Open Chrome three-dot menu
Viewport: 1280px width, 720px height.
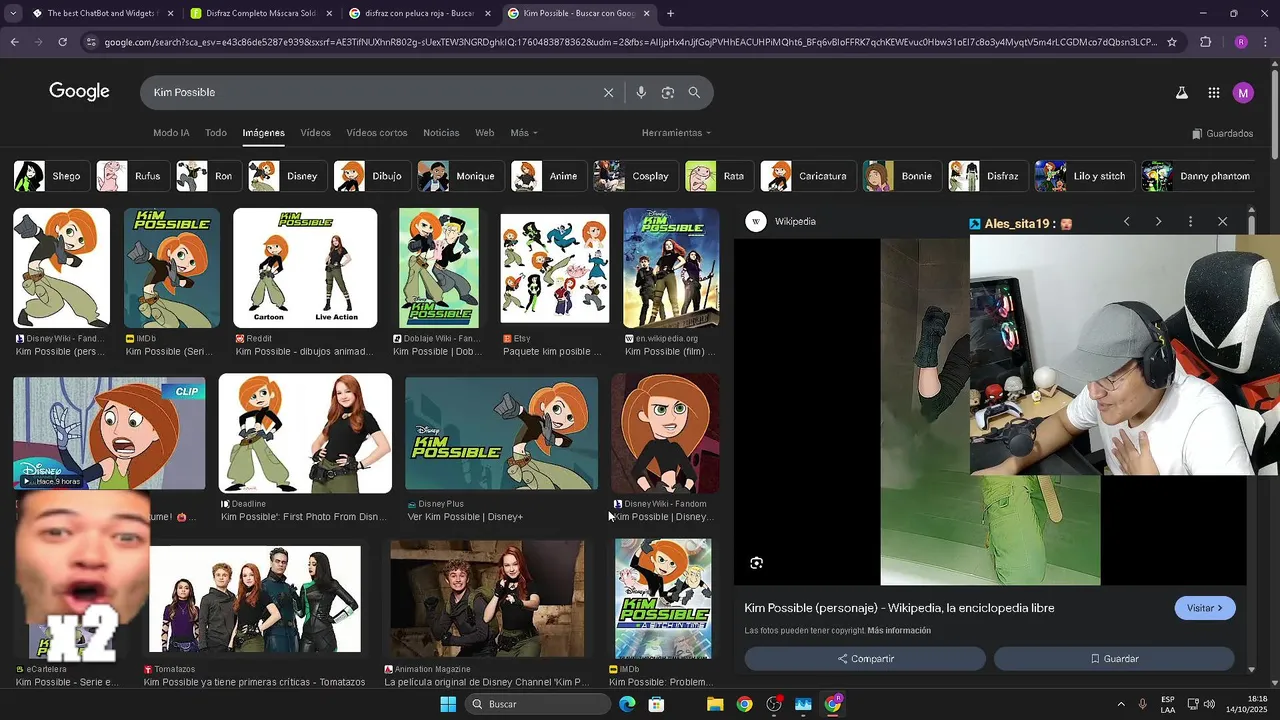(1266, 42)
